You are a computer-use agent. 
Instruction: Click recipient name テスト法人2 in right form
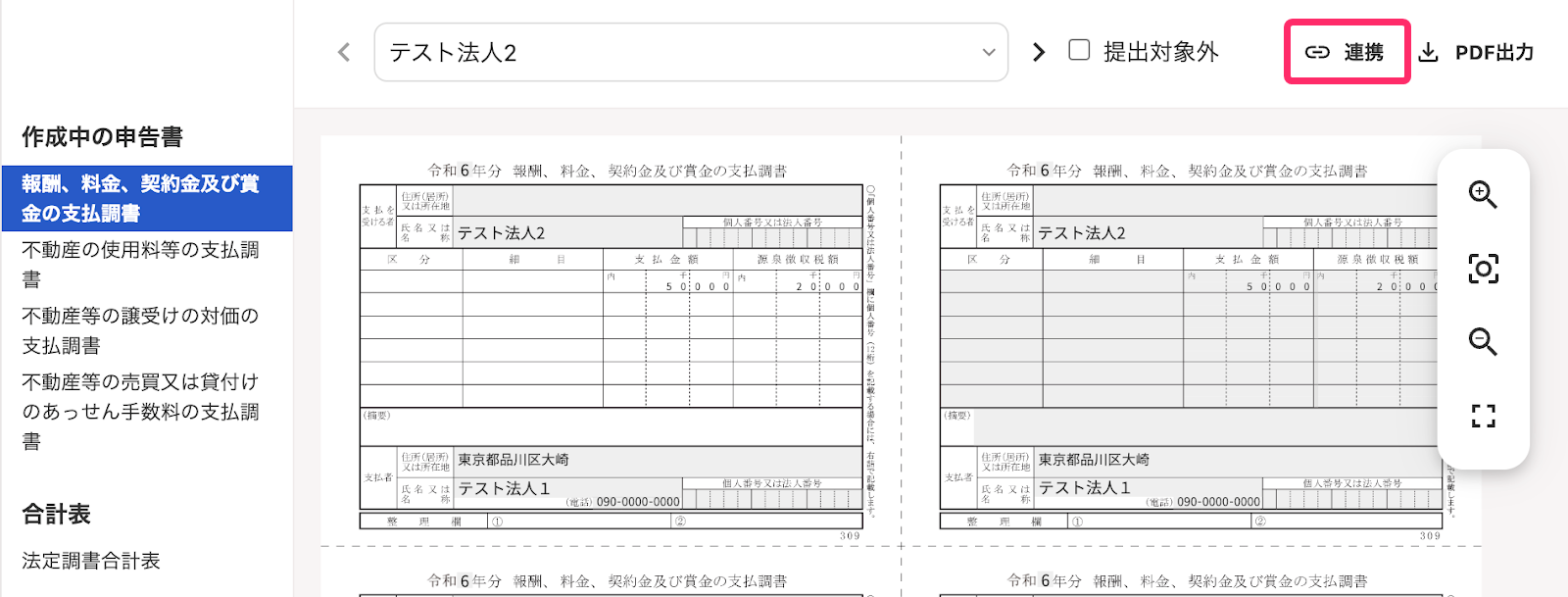click(x=1082, y=233)
